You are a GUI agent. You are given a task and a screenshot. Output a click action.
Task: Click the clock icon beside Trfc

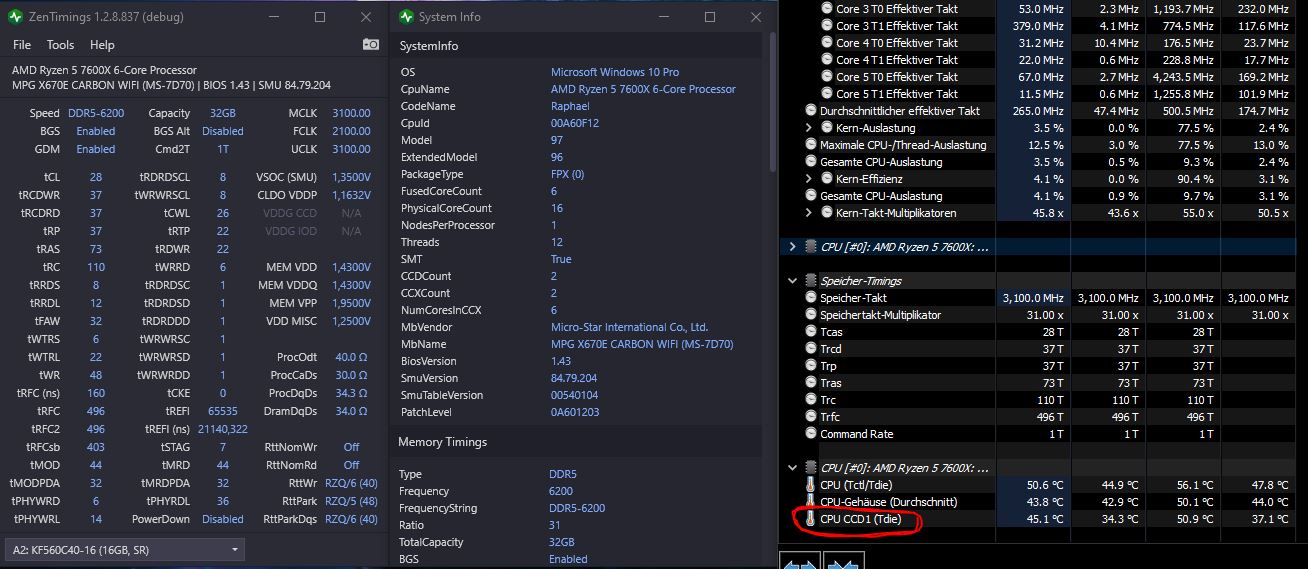(811, 417)
